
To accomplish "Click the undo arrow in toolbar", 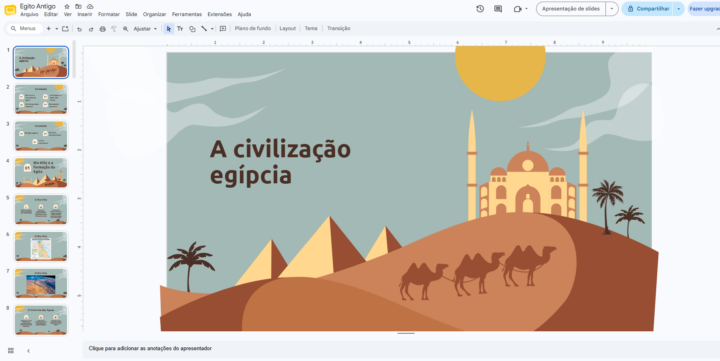I will click(79, 29).
